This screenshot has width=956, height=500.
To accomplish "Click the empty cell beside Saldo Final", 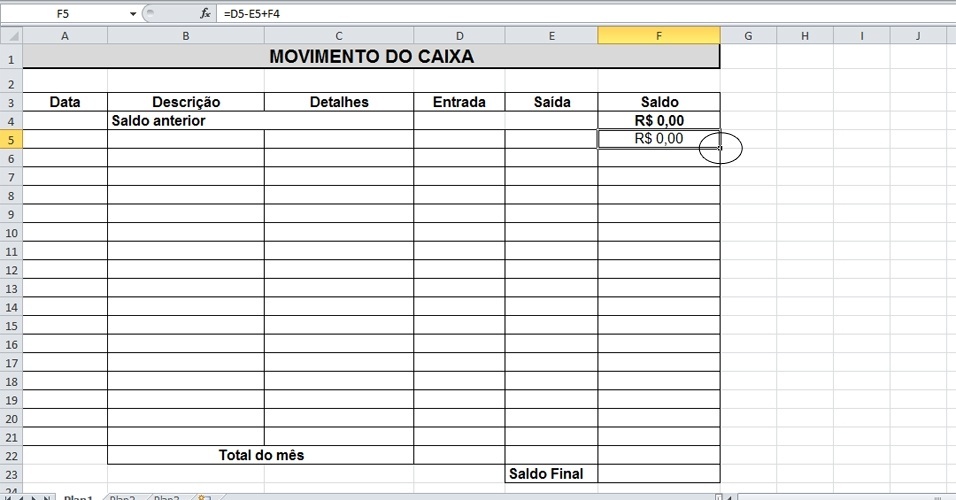I will pyautogui.click(x=658, y=474).
